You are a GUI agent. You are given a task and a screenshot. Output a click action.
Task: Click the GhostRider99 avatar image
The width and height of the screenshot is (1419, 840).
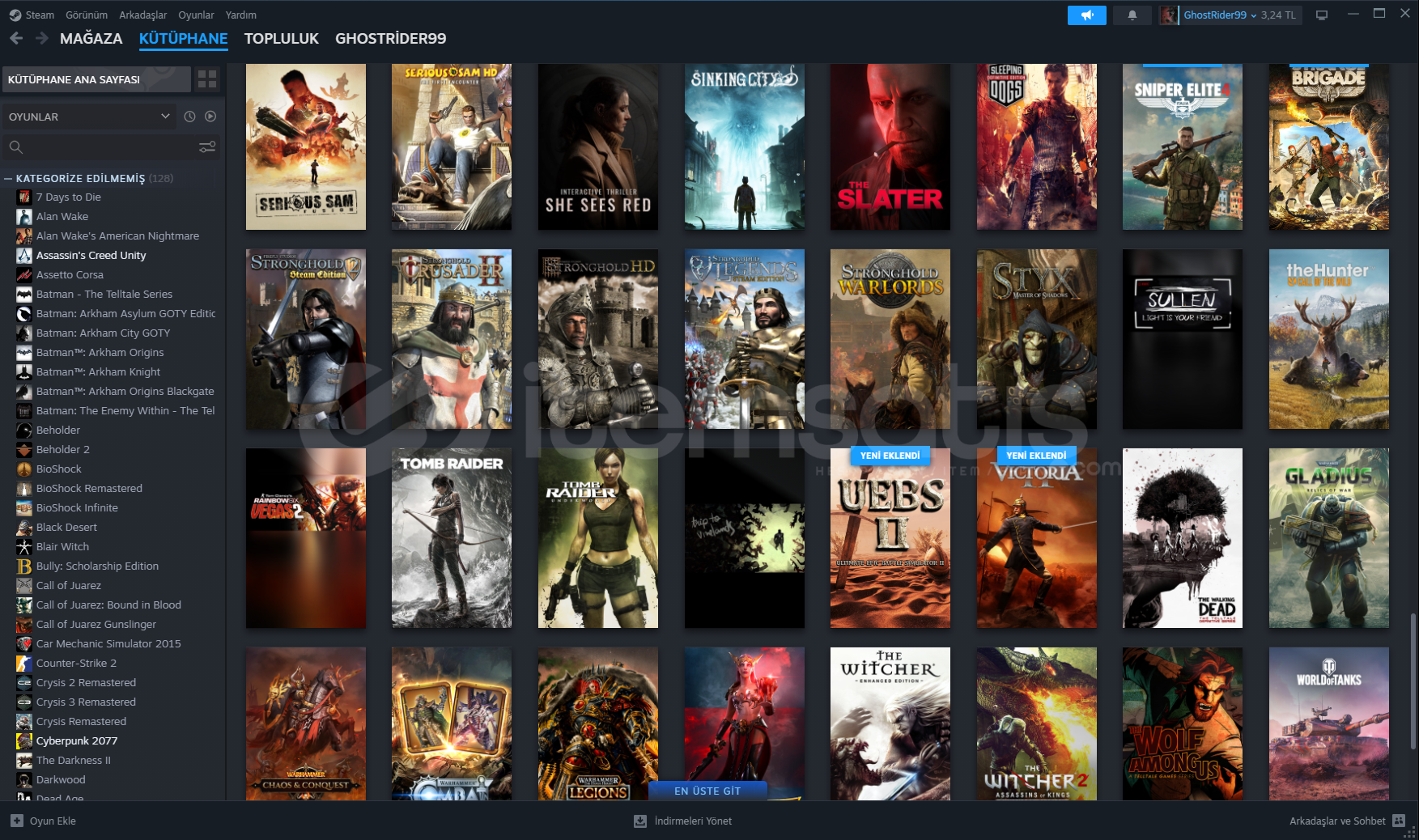click(1169, 15)
